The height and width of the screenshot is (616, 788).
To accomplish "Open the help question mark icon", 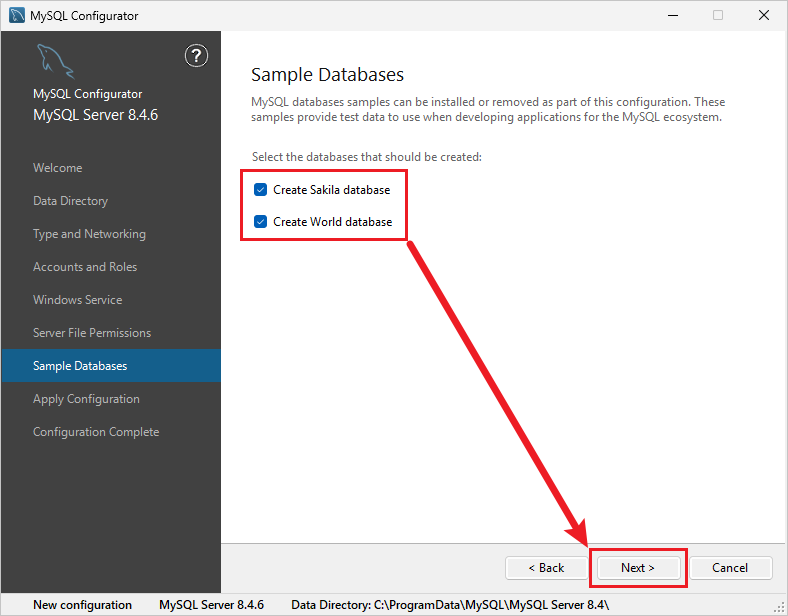I will point(196,56).
